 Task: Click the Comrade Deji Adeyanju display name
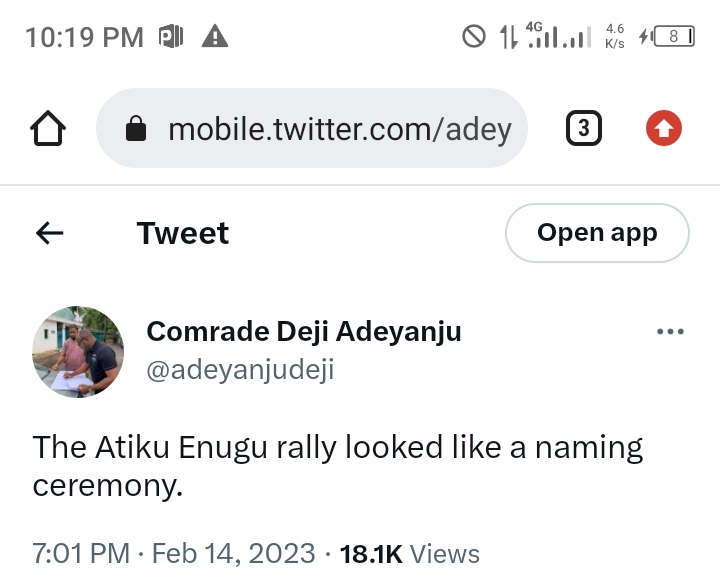[x=304, y=331]
